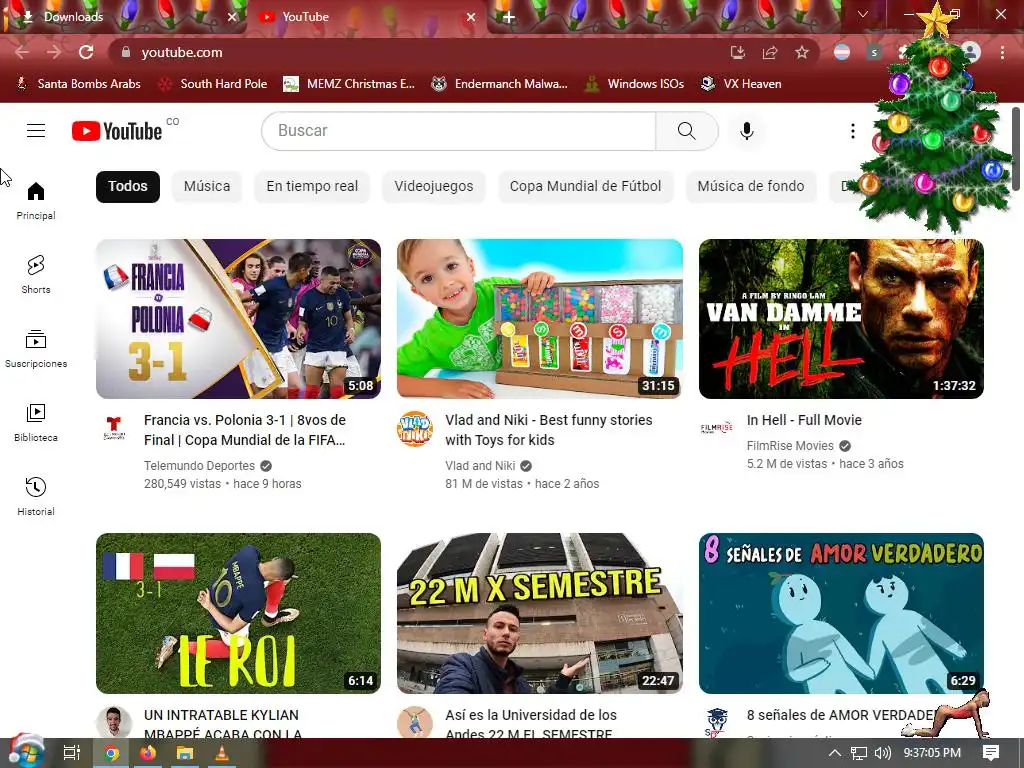
Task: Show hidden tray icons chevron
Action: 835,753
